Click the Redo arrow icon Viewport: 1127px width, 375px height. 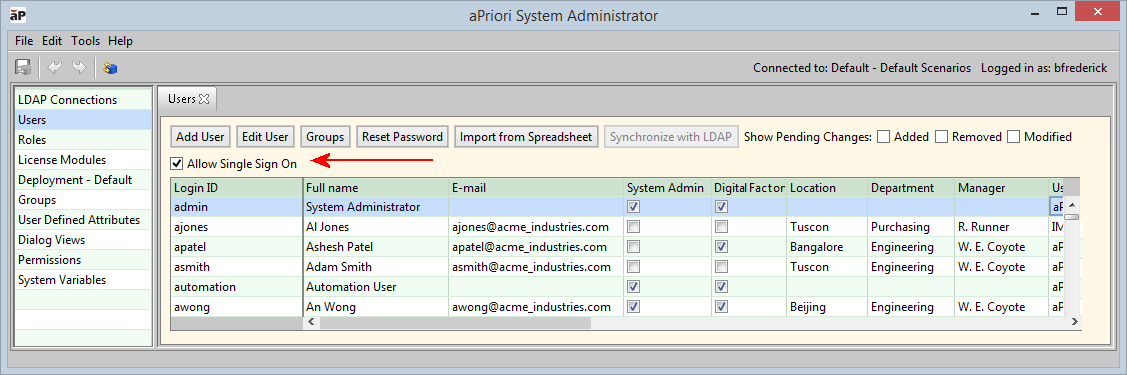pos(80,68)
